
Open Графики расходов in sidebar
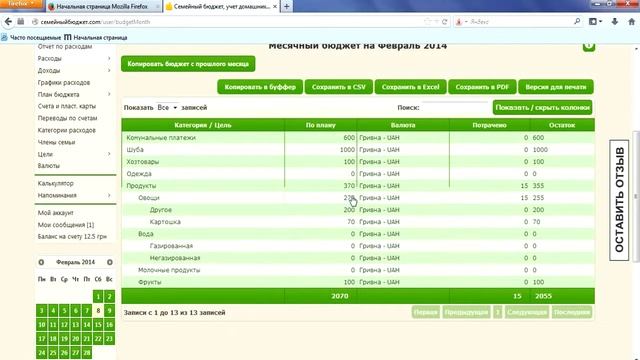point(64,82)
